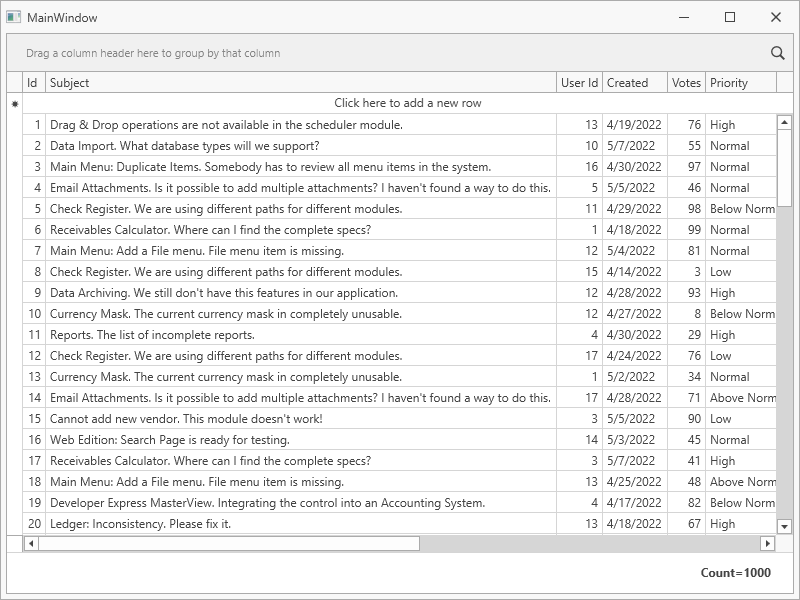The height and width of the screenshot is (600, 800).
Task: Click created date 5/4/2022 in row 7
Action: pos(635,251)
